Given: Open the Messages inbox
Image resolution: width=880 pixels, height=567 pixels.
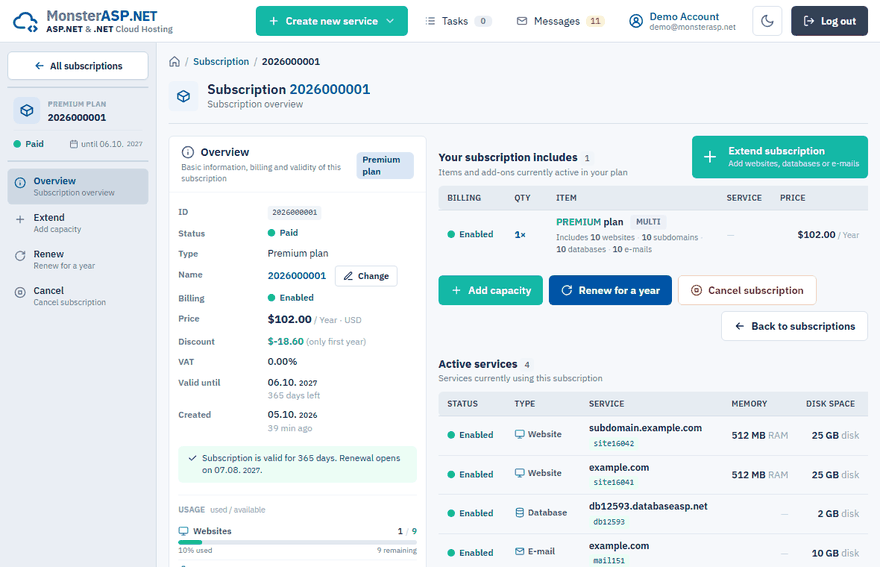Looking at the screenshot, I should point(560,21).
